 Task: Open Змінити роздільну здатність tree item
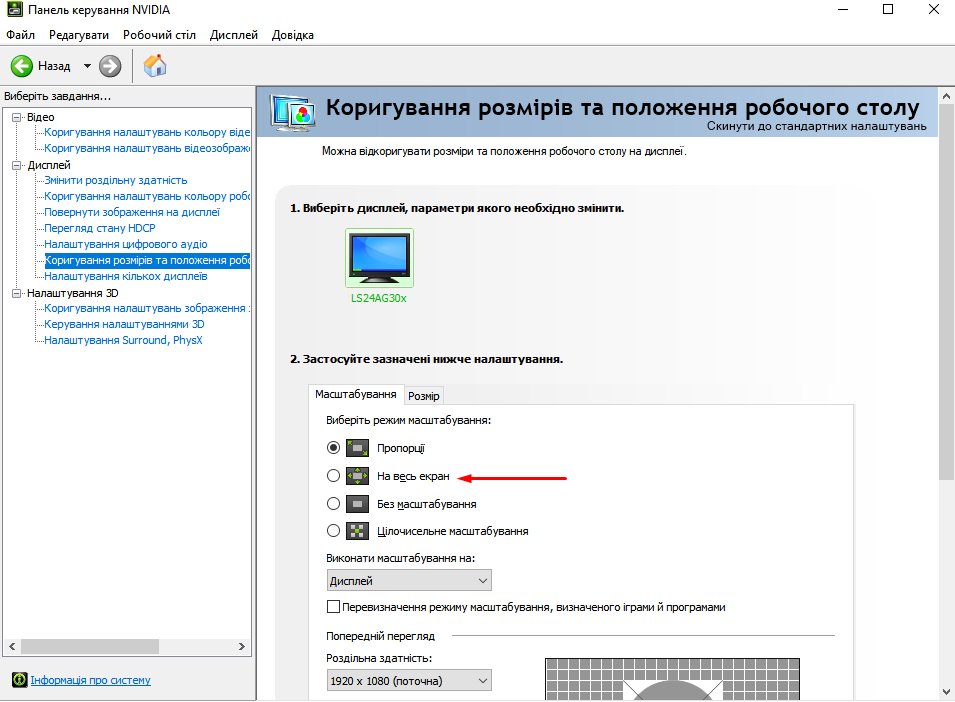(115, 180)
